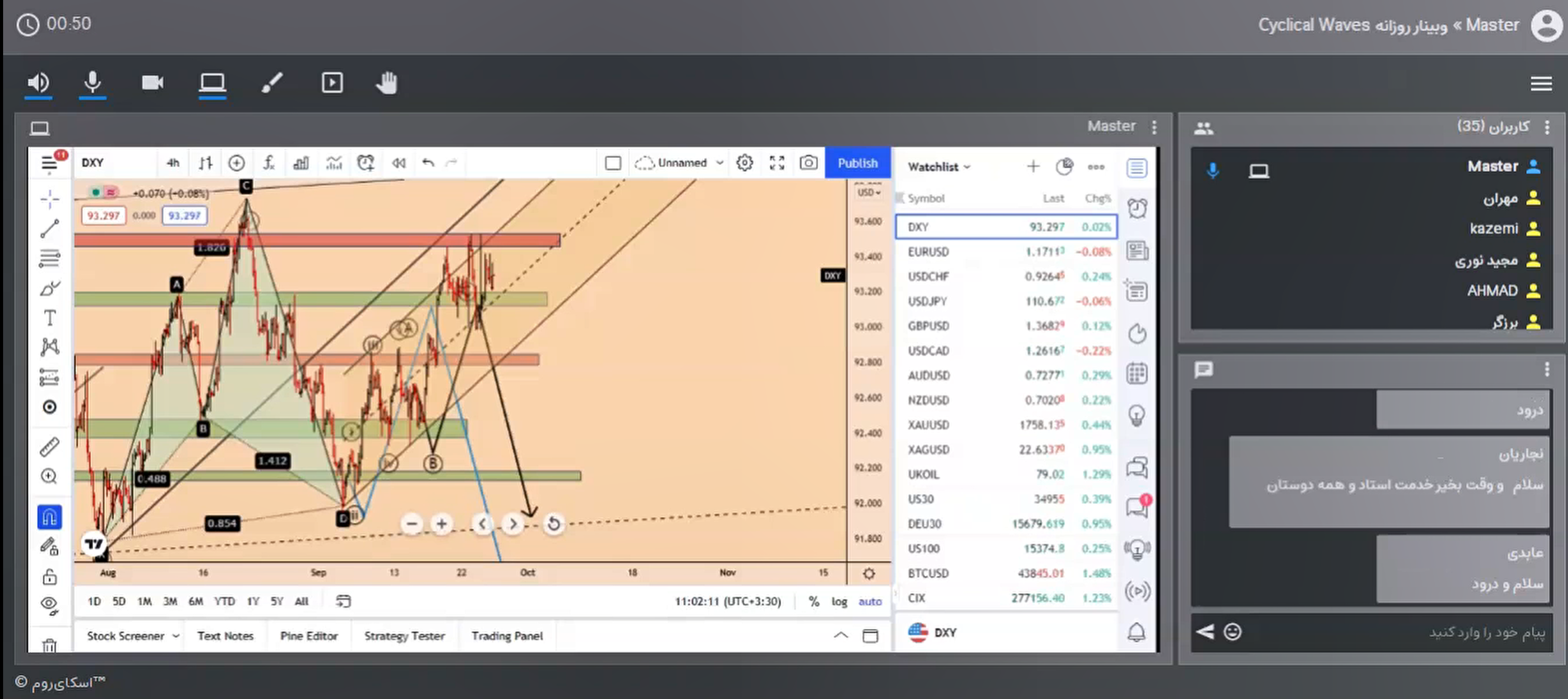Click the Indicators fx icon
Viewport: 1568px width, 699px height.
pos(268,163)
